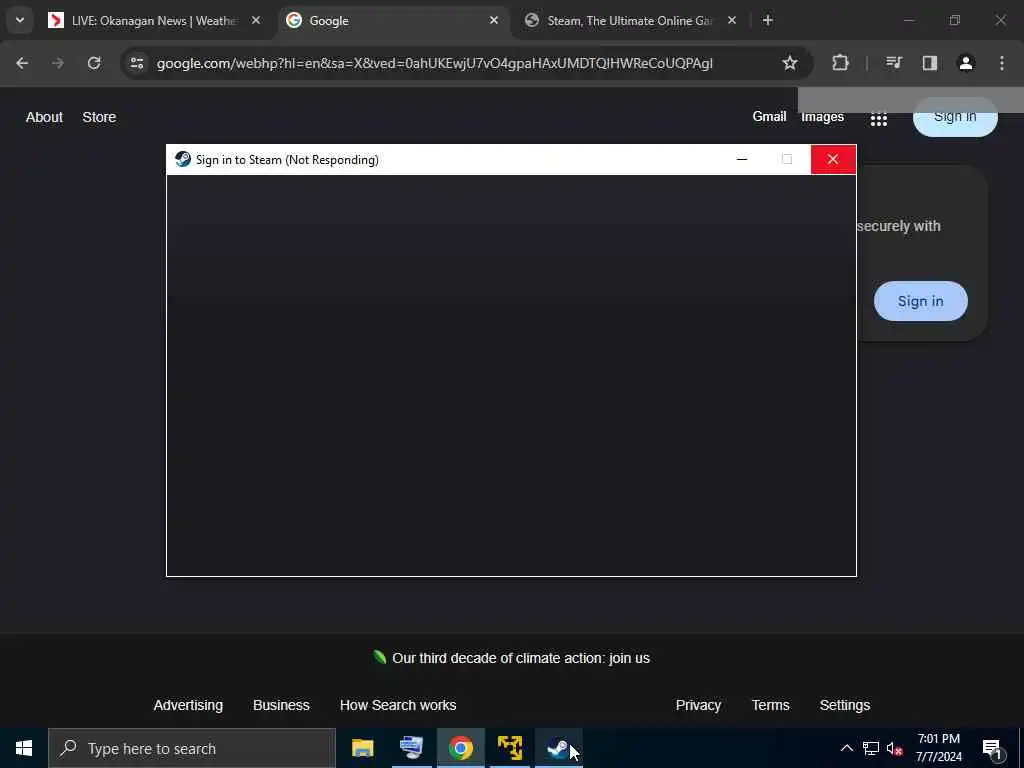Minimize the Sign in to Steam window
Image resolution: width=1024 pixels, height=768 pixels.
click(742, 159)
